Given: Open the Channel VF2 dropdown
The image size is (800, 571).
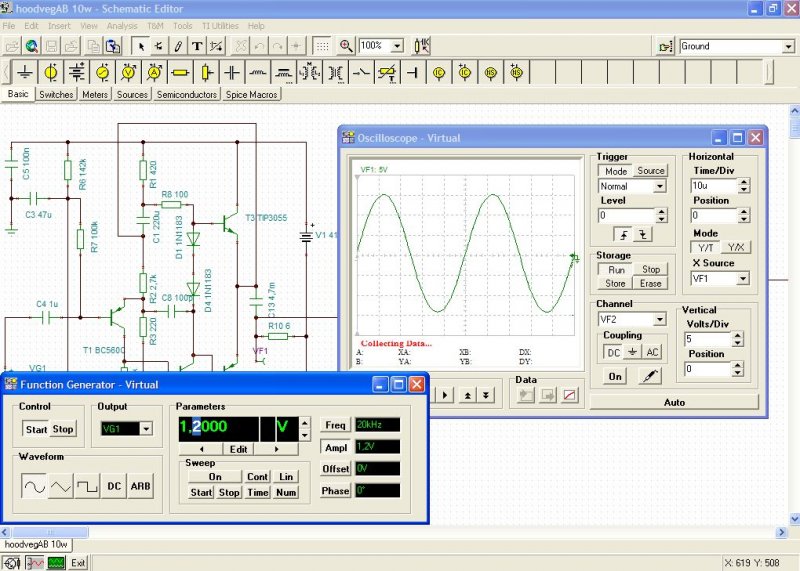Looking at the screenshot, I should coord(660,320).
